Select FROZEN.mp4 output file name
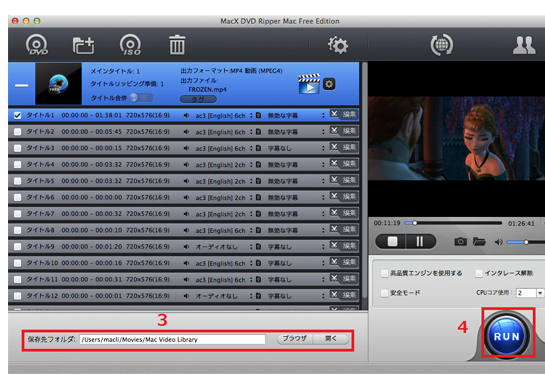The image size is (545, 388). click(208, 89)
